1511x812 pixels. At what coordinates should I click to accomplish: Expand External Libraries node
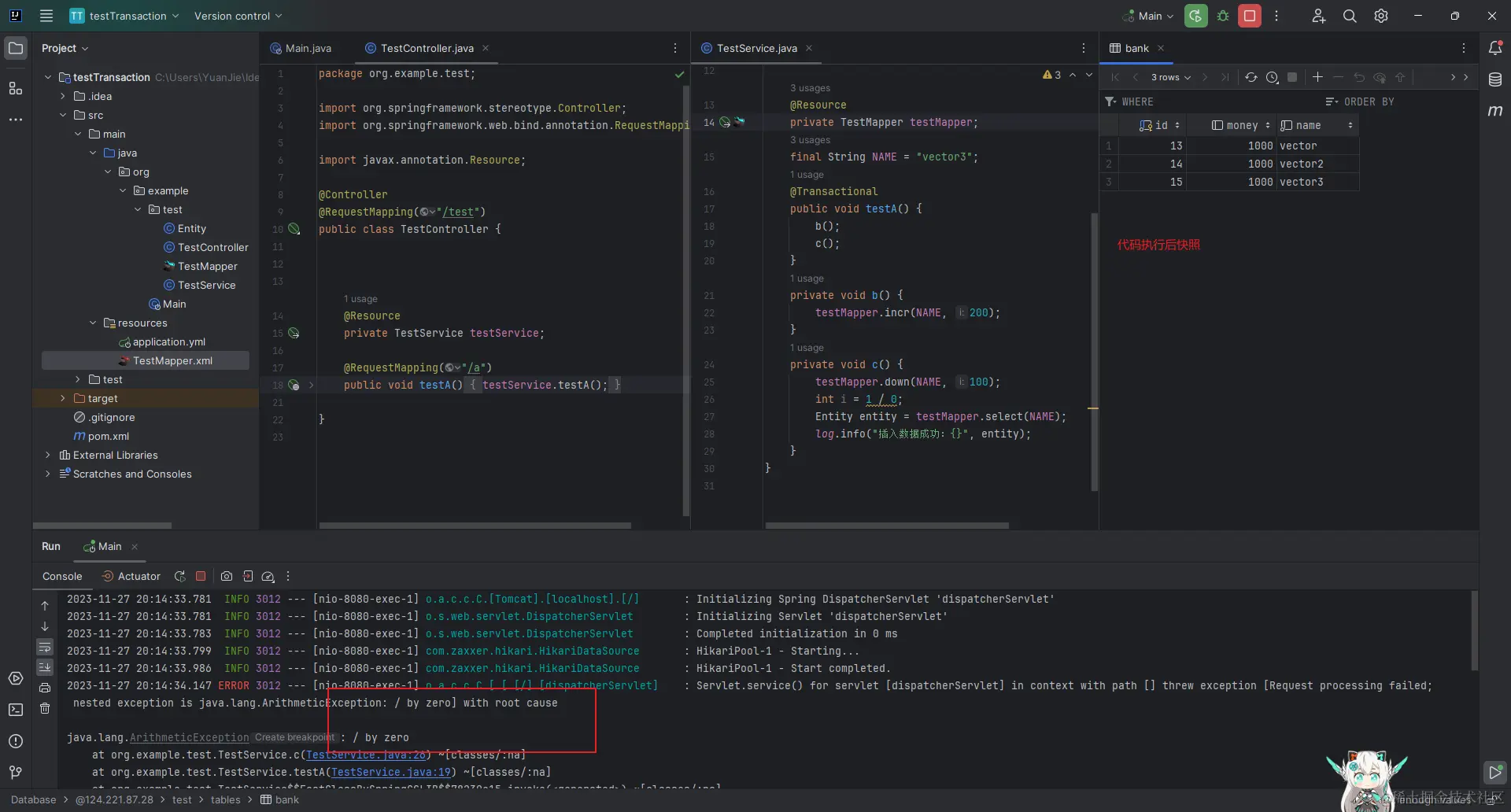[48, 455]
